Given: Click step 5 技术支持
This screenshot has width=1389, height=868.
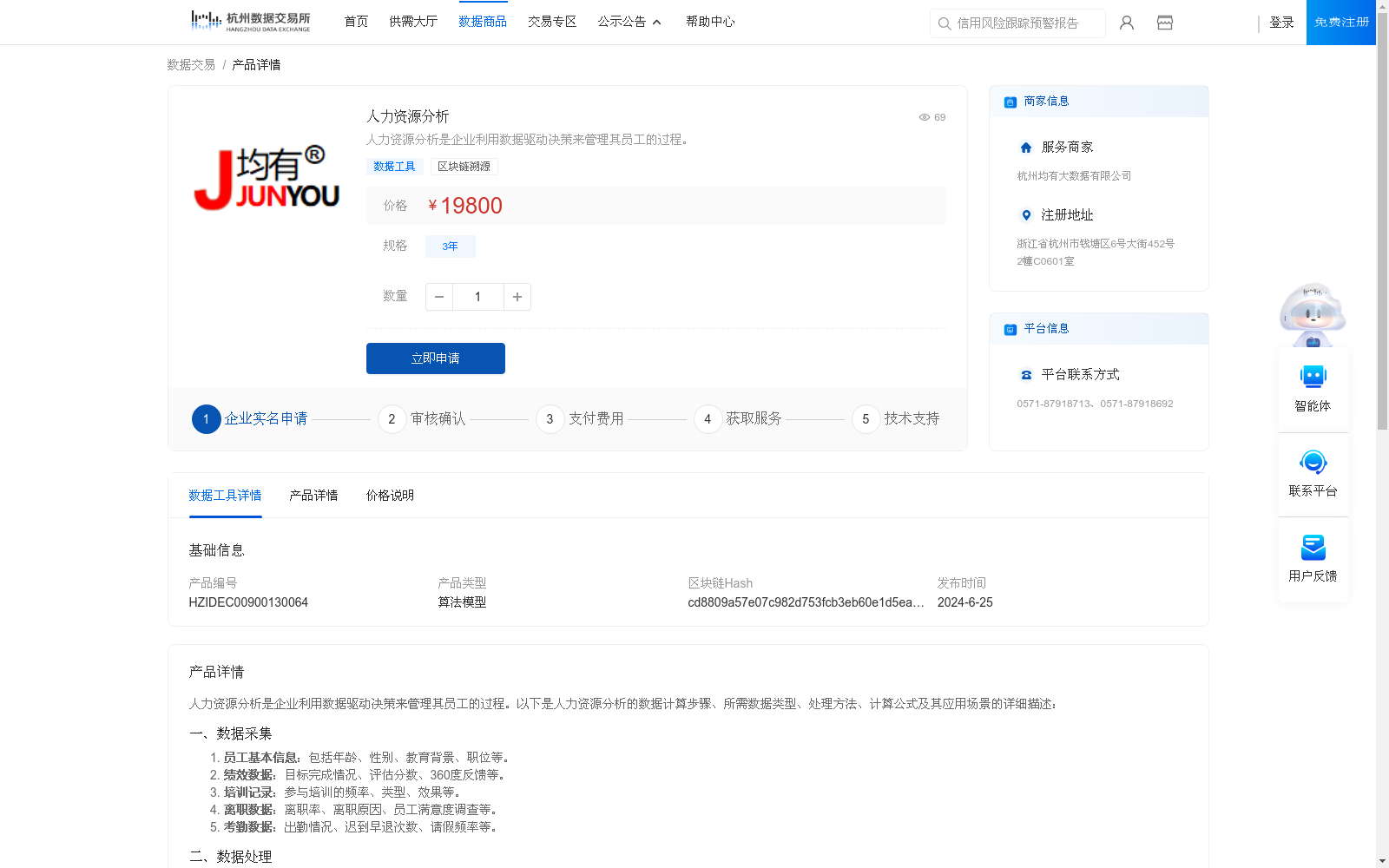Looking at the screenshot, I should 896,419.
